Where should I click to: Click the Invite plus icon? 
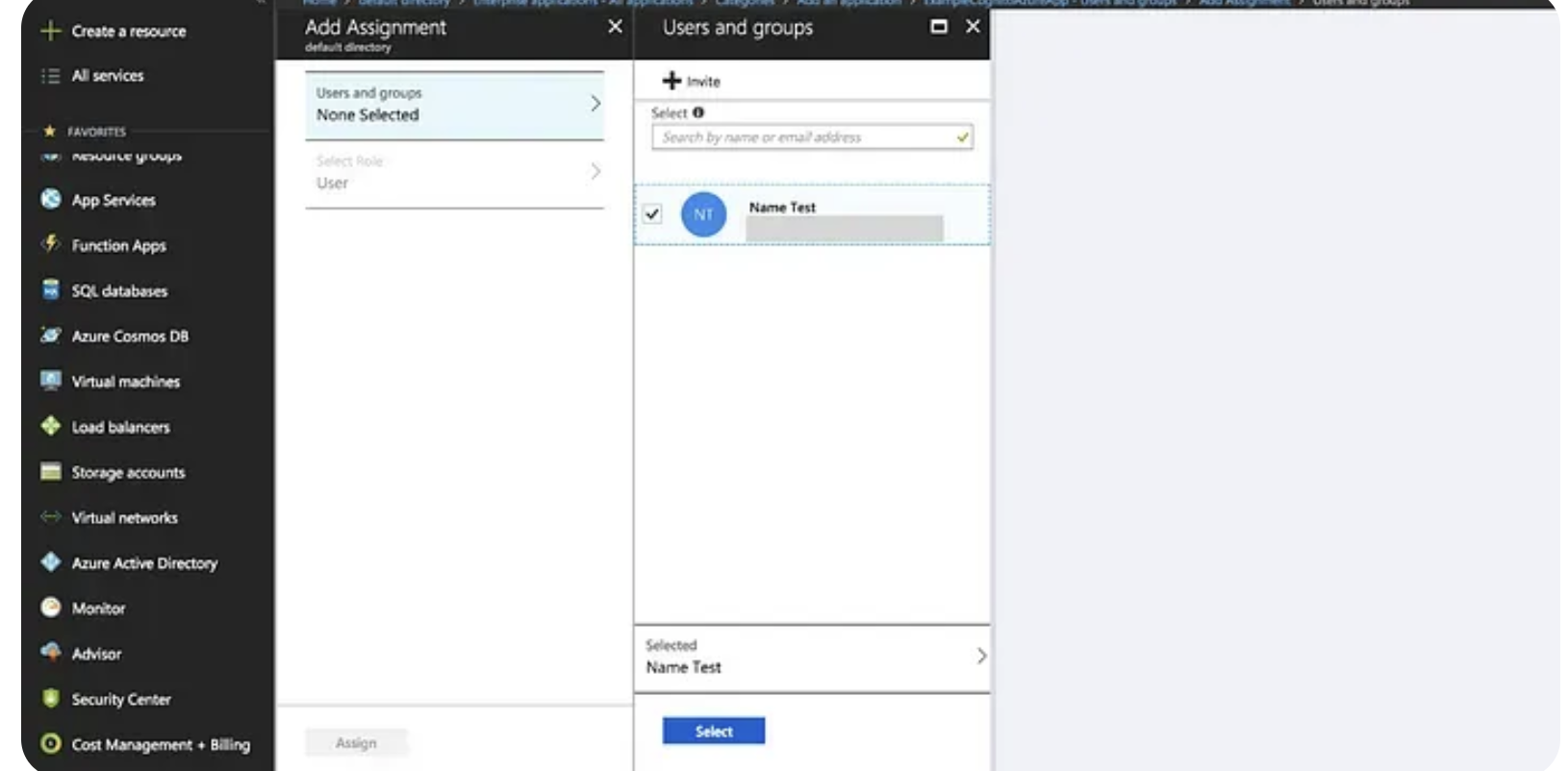671,81
